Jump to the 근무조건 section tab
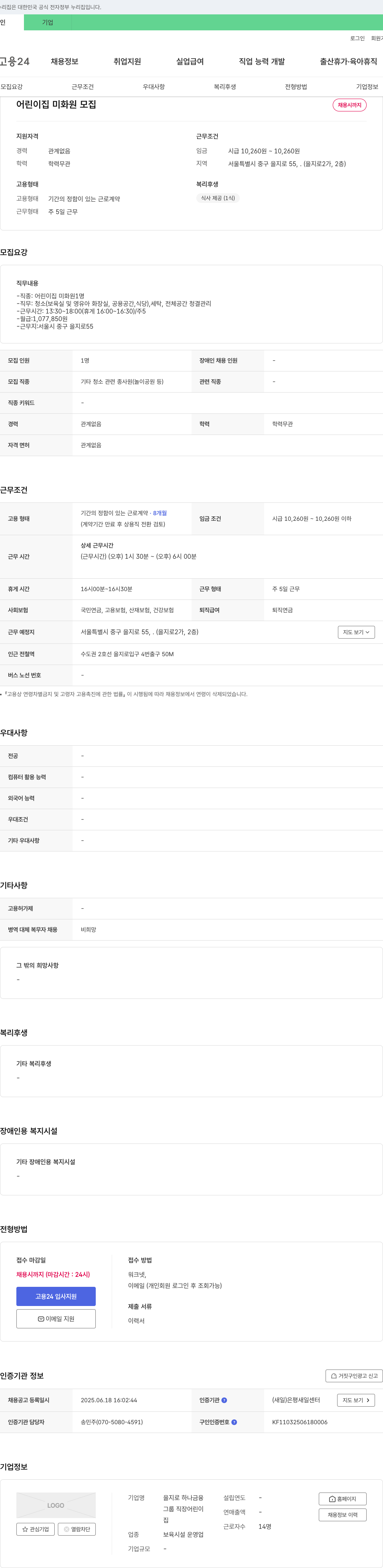 [x=83, y=87]
